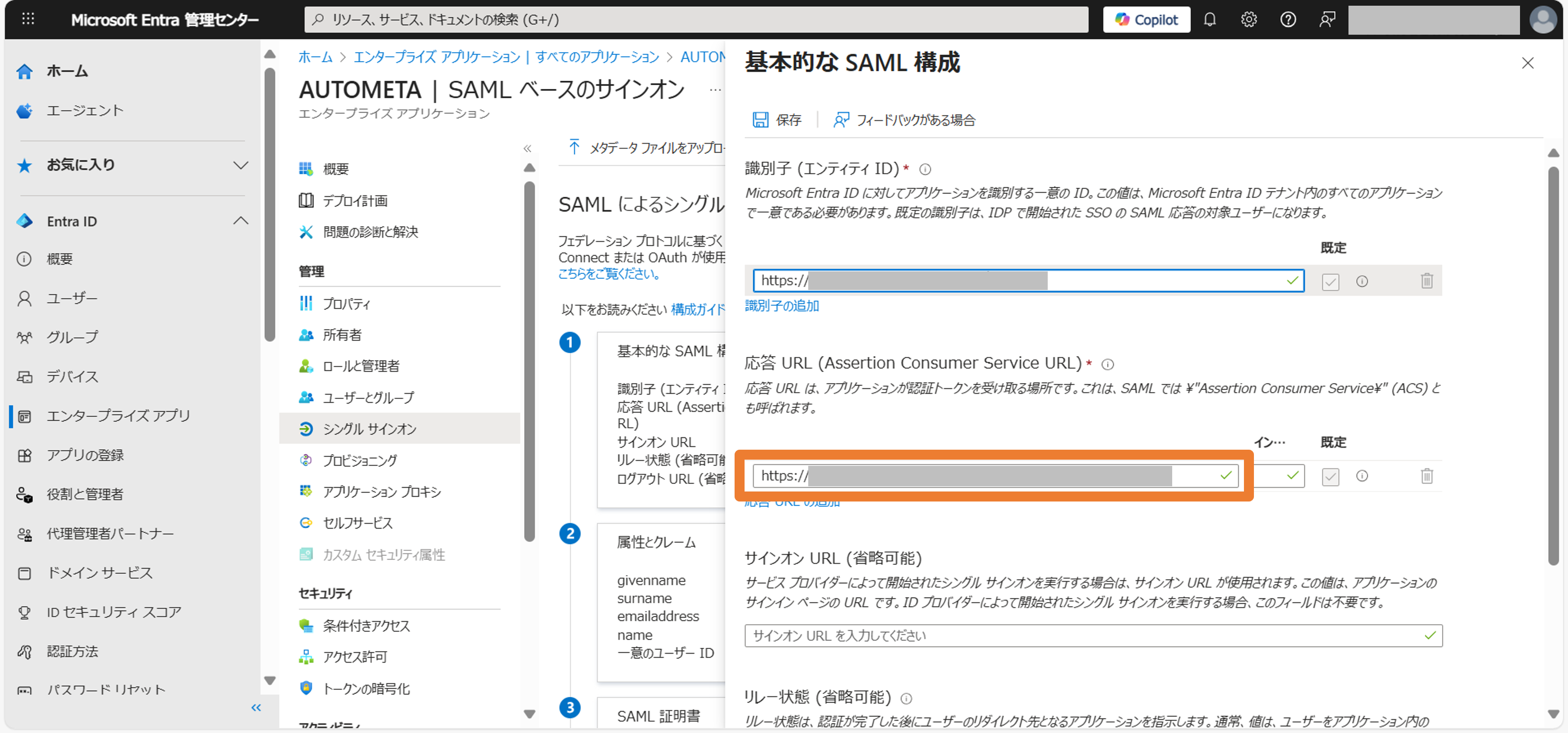Click the プロパティ bars icon
This screenshot has width=1568, height=733.
click(x=306, y=303)
